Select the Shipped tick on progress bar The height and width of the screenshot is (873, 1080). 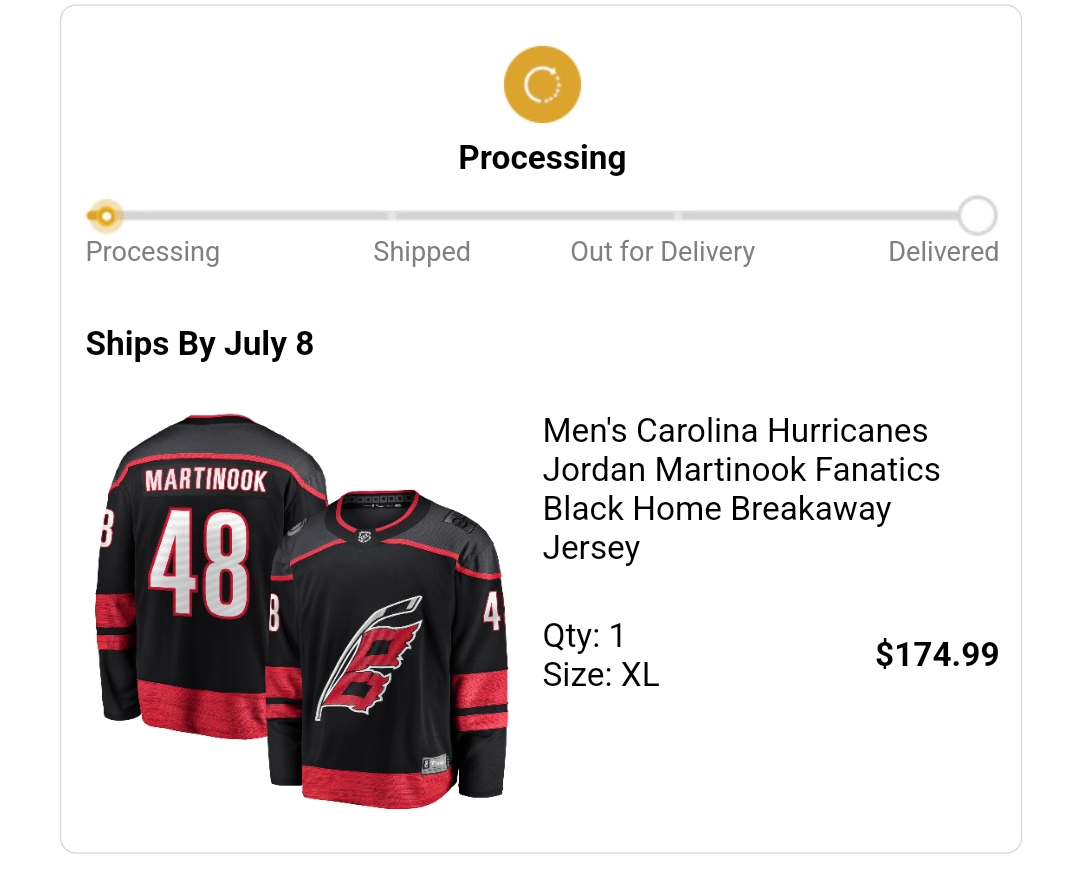click(392, 215)
